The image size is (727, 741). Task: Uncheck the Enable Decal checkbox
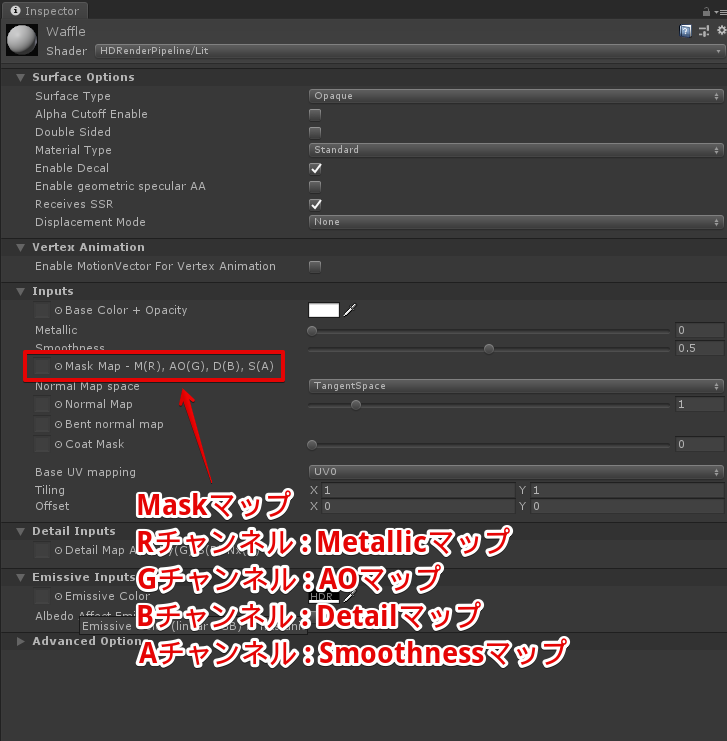(x=315, y=168)
